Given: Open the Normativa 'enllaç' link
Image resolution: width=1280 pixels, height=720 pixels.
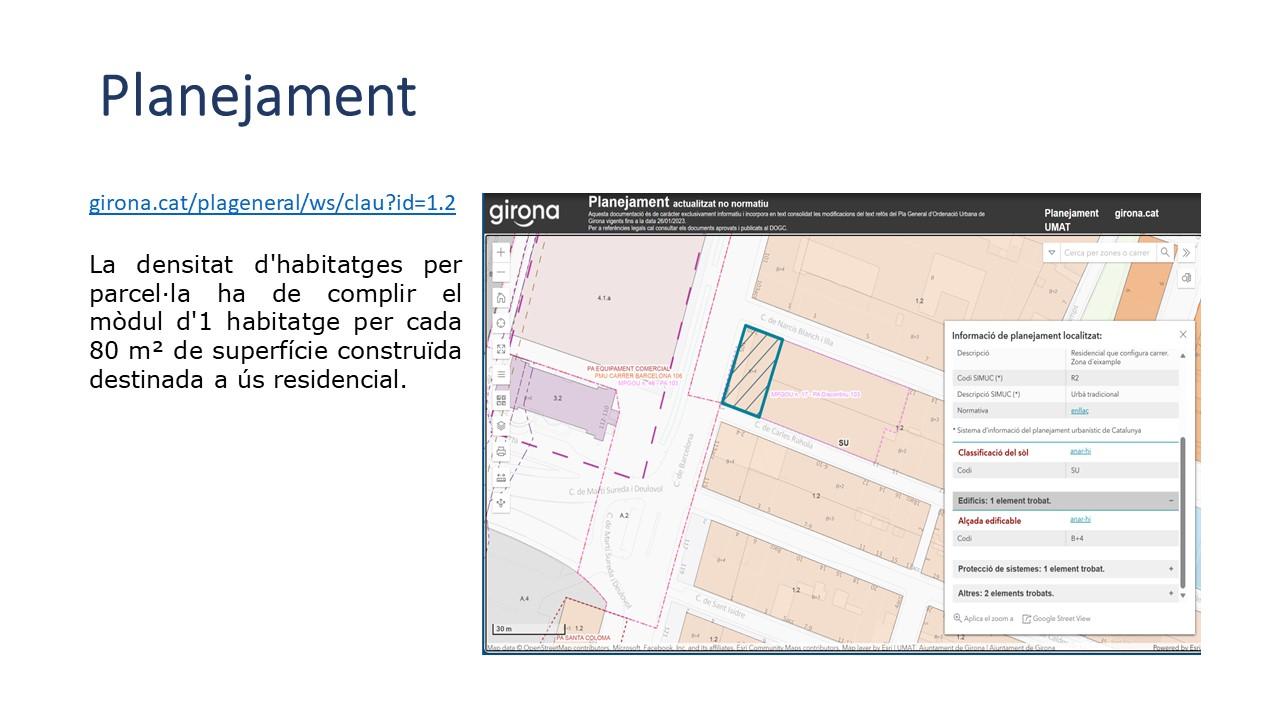Looking at the screenshot, I should point(1079,410).
